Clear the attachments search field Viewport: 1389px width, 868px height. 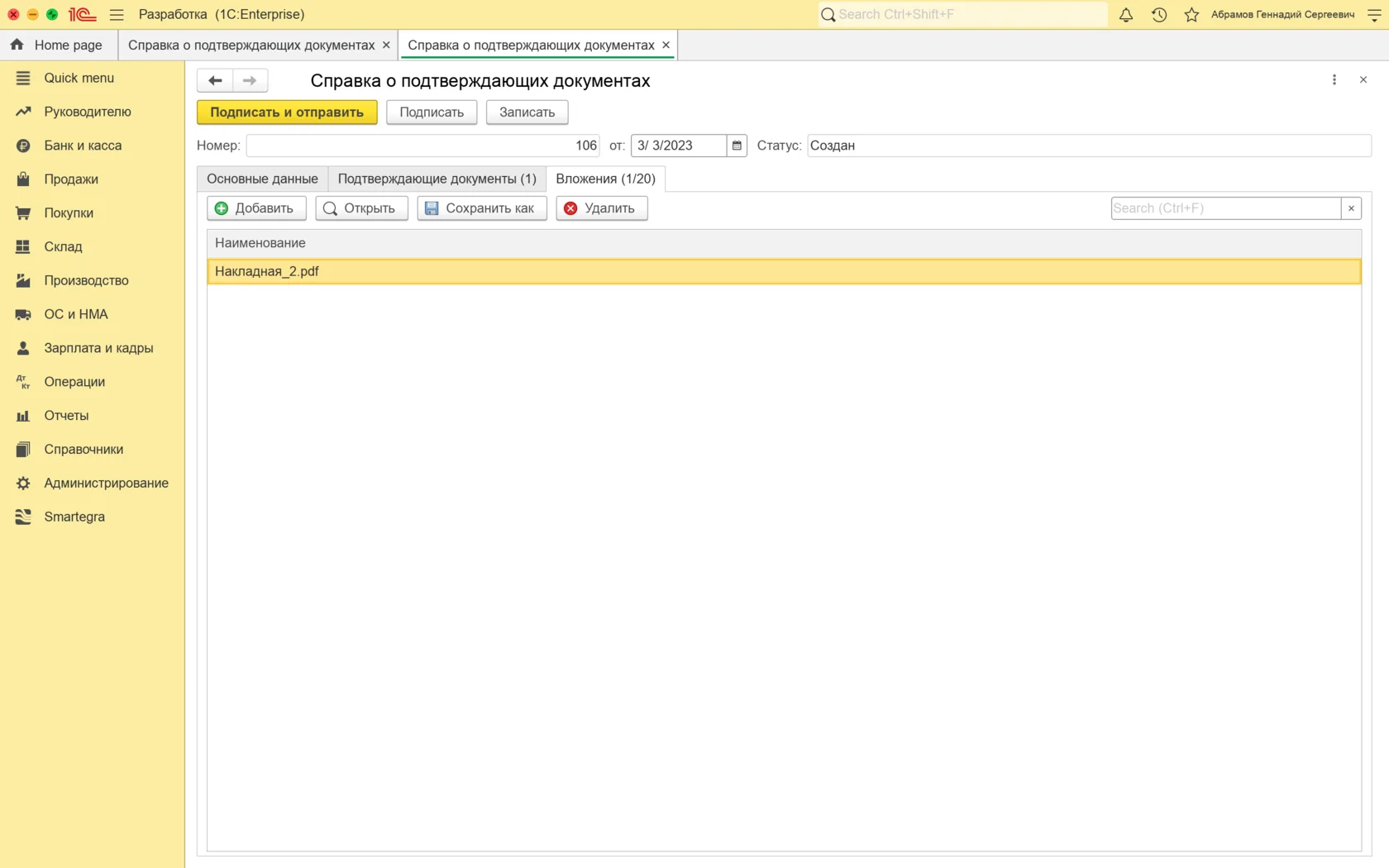point(1351,208)
